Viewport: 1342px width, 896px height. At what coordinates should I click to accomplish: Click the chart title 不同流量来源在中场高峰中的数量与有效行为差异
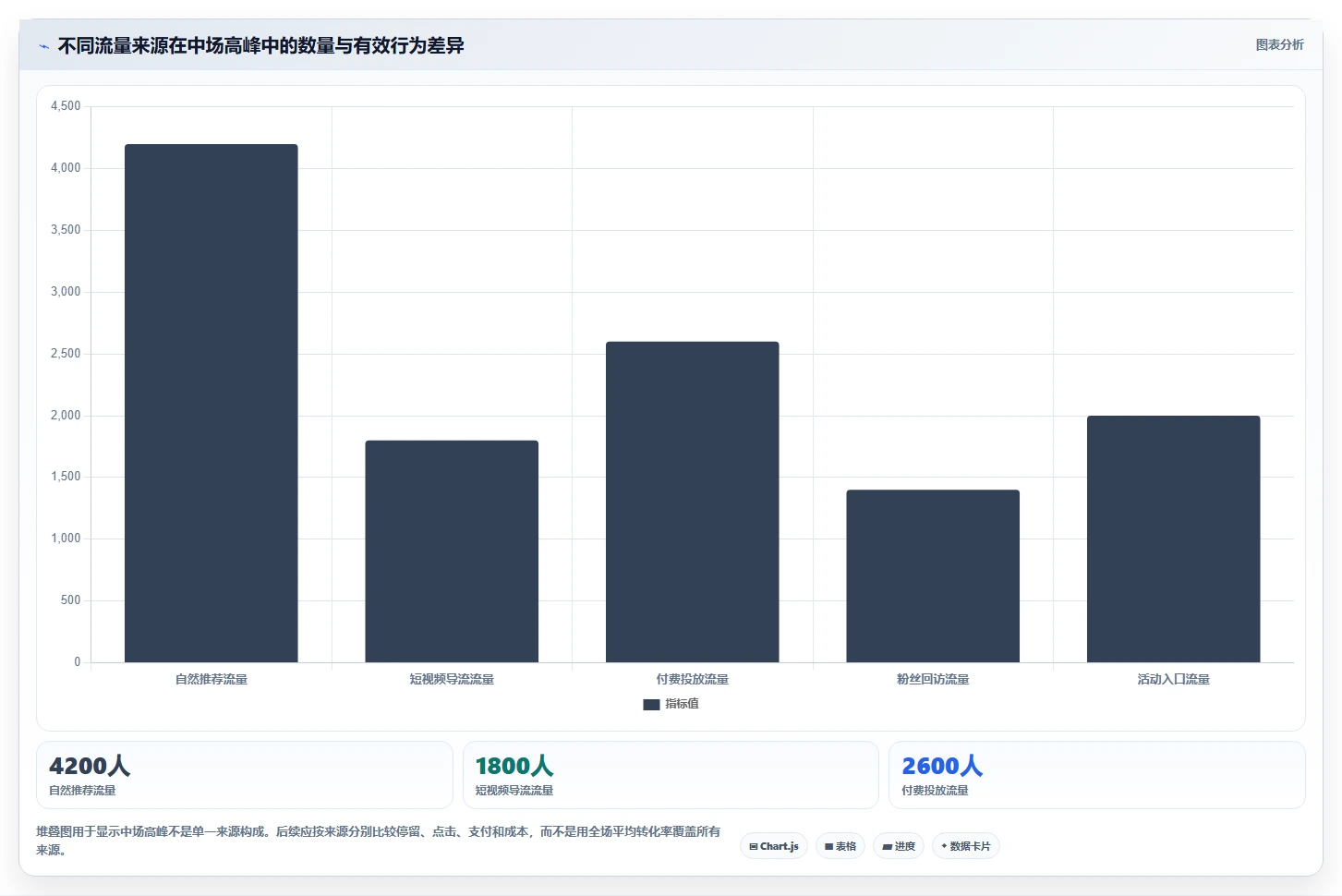(260, 45)
